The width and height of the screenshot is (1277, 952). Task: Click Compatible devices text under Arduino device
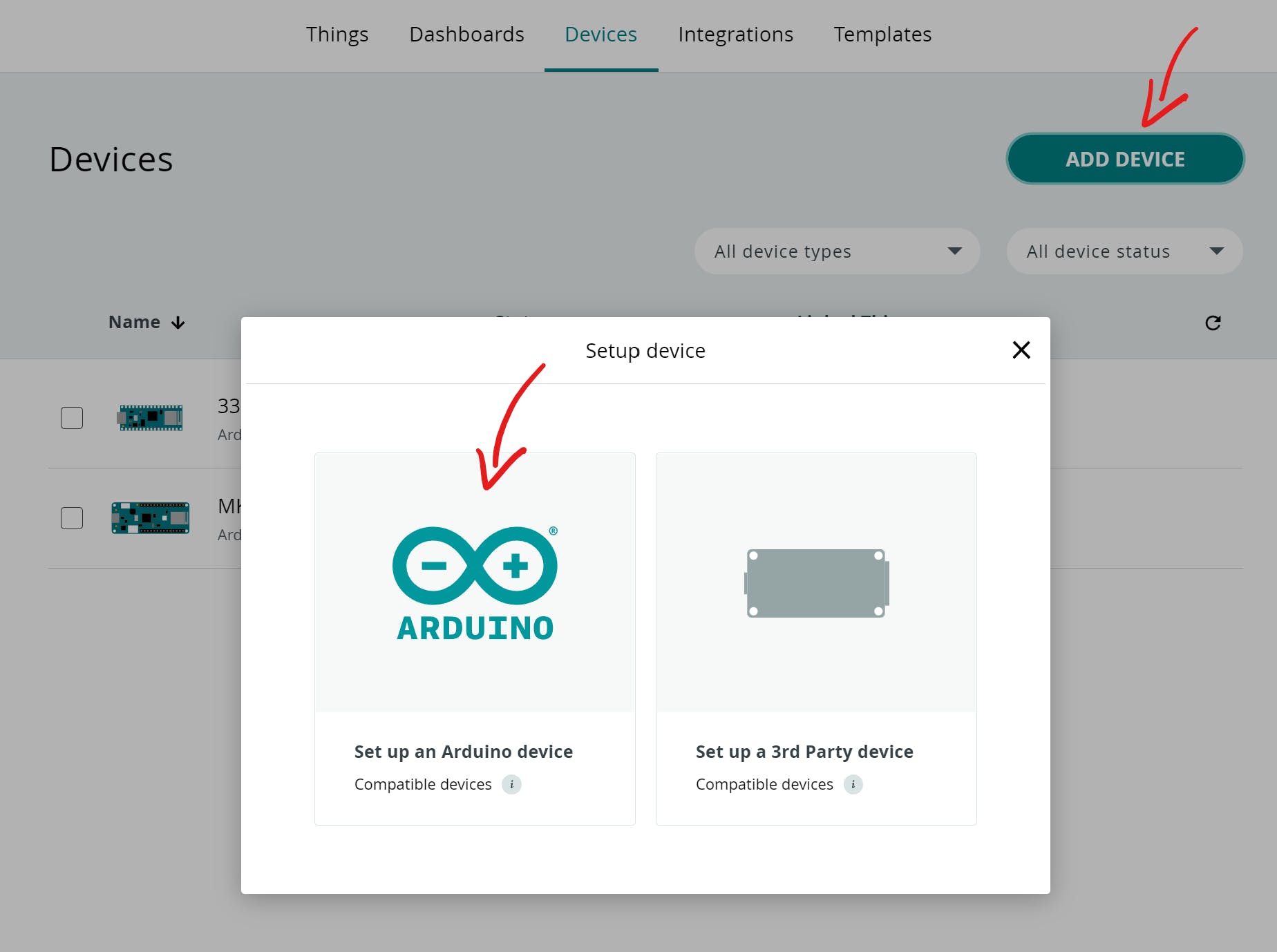click(x=423, y=785)
